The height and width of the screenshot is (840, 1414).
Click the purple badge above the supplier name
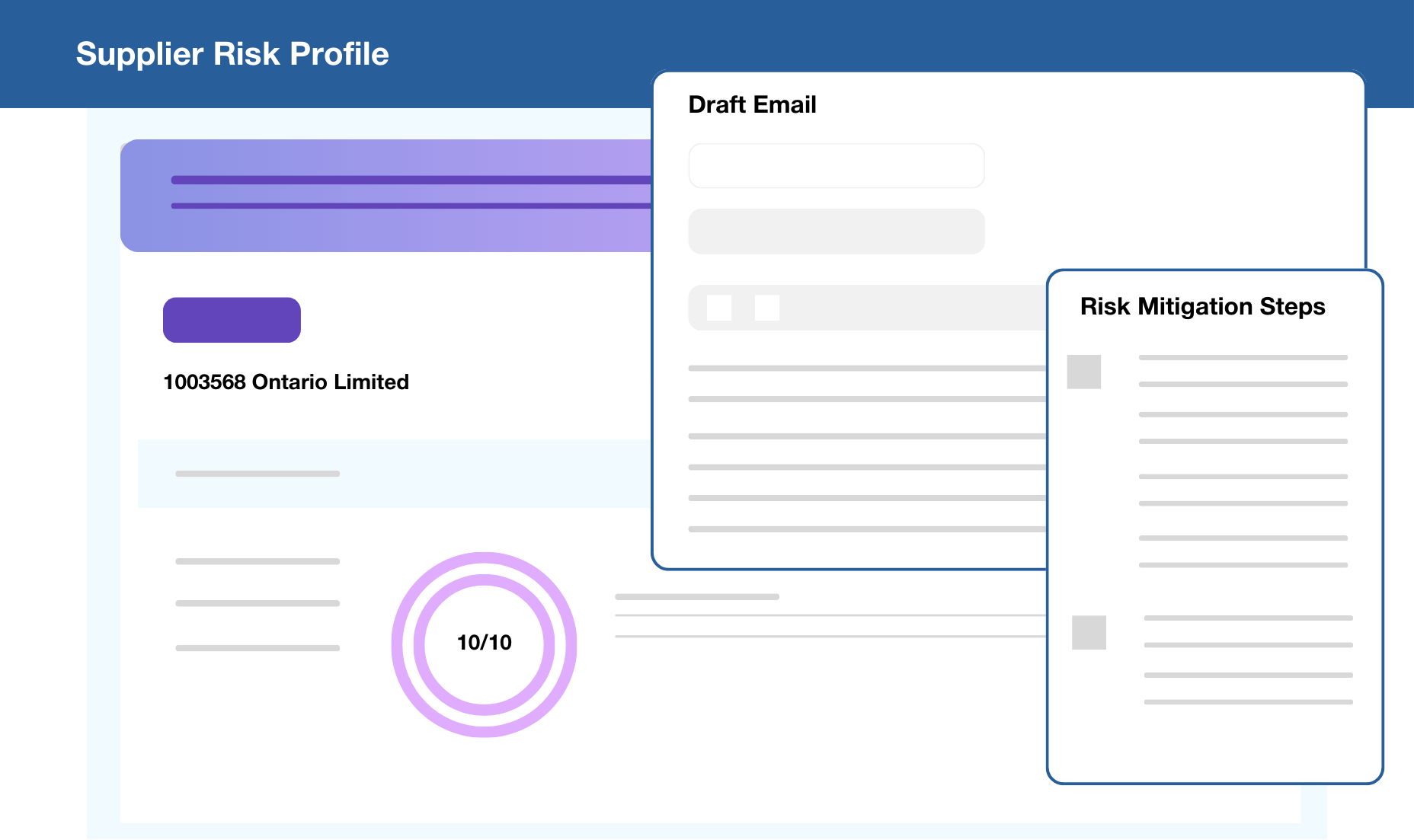pos(231,319)
